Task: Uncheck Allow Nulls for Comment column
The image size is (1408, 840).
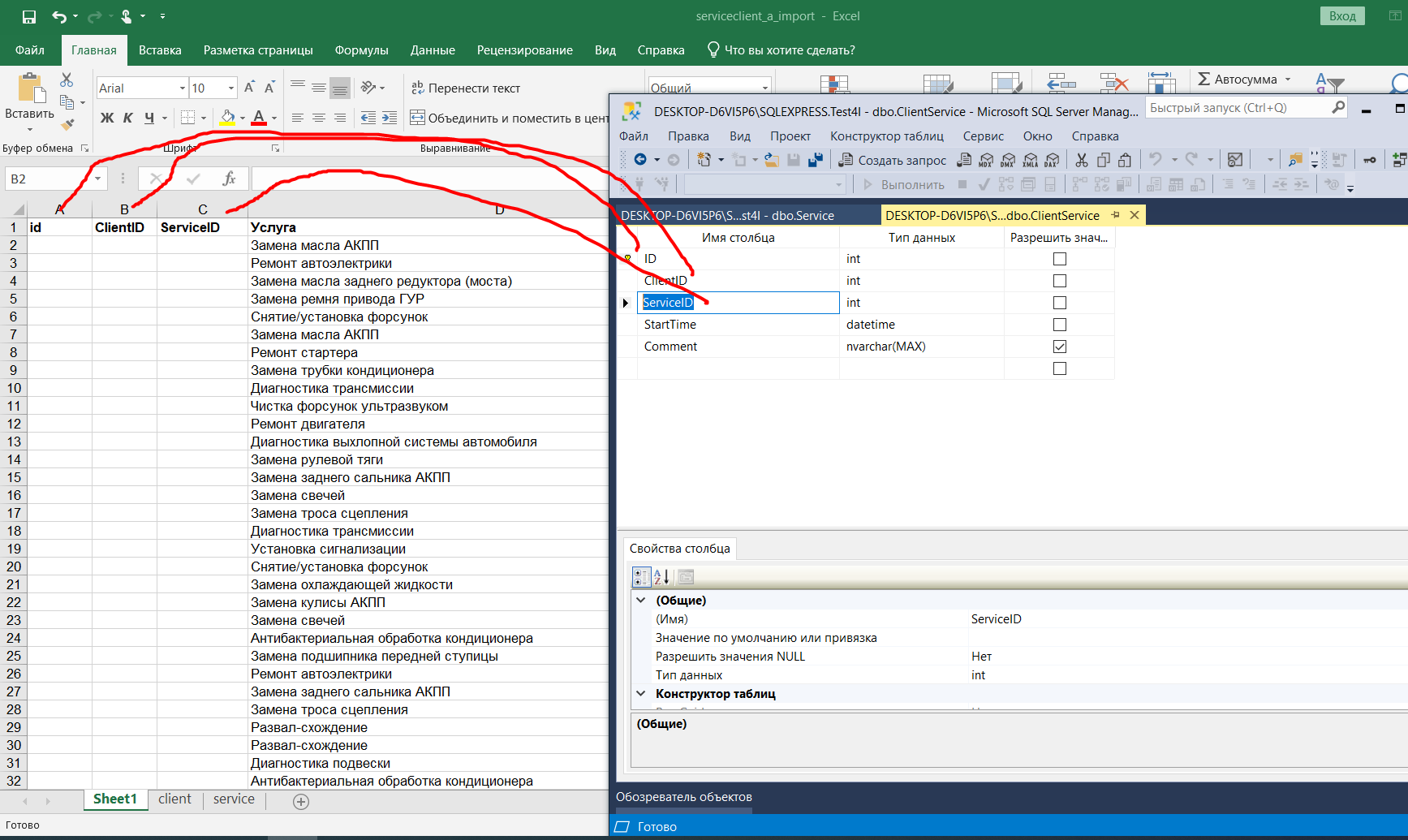Action: pos(1060,347)
